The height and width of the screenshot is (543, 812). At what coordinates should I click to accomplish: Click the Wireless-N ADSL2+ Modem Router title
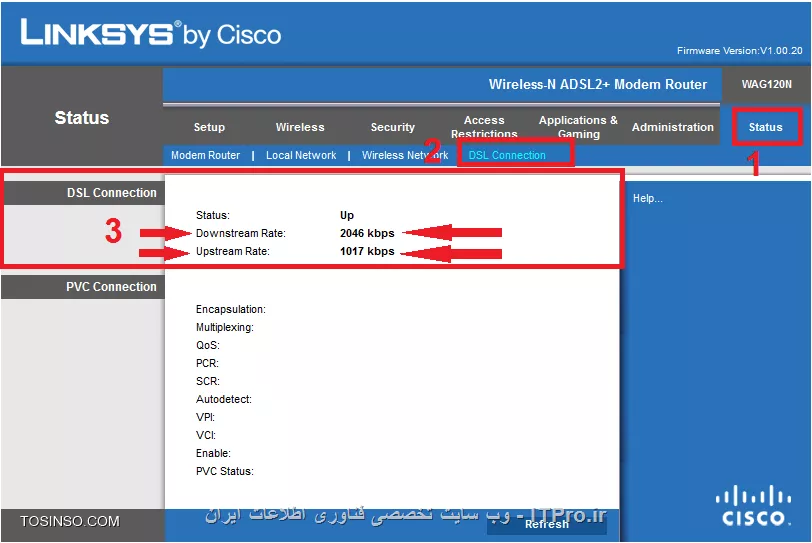[x=598, y=84]
